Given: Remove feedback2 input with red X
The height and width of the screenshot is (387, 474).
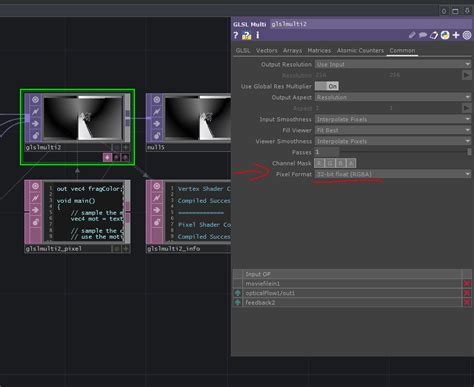Looking at the screenshot, I should [467, 303].
